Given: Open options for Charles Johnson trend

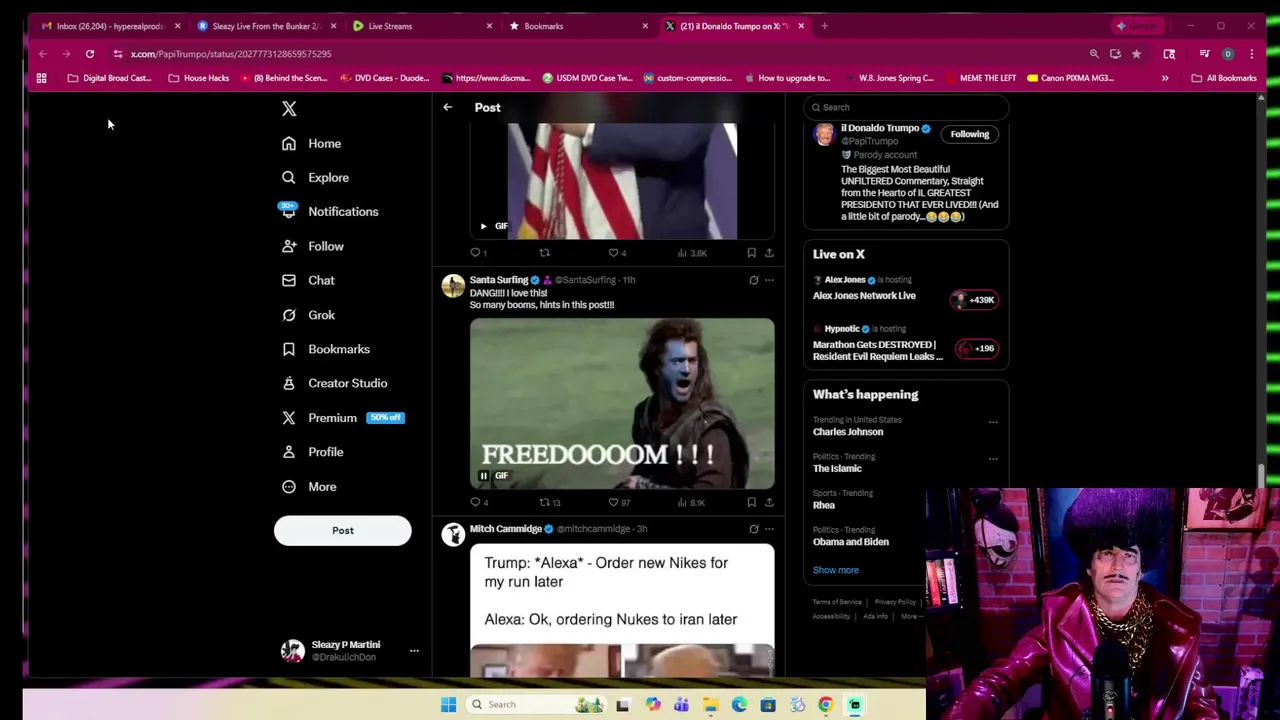Looking at the screenshot, I should click(x=993, y=422).
